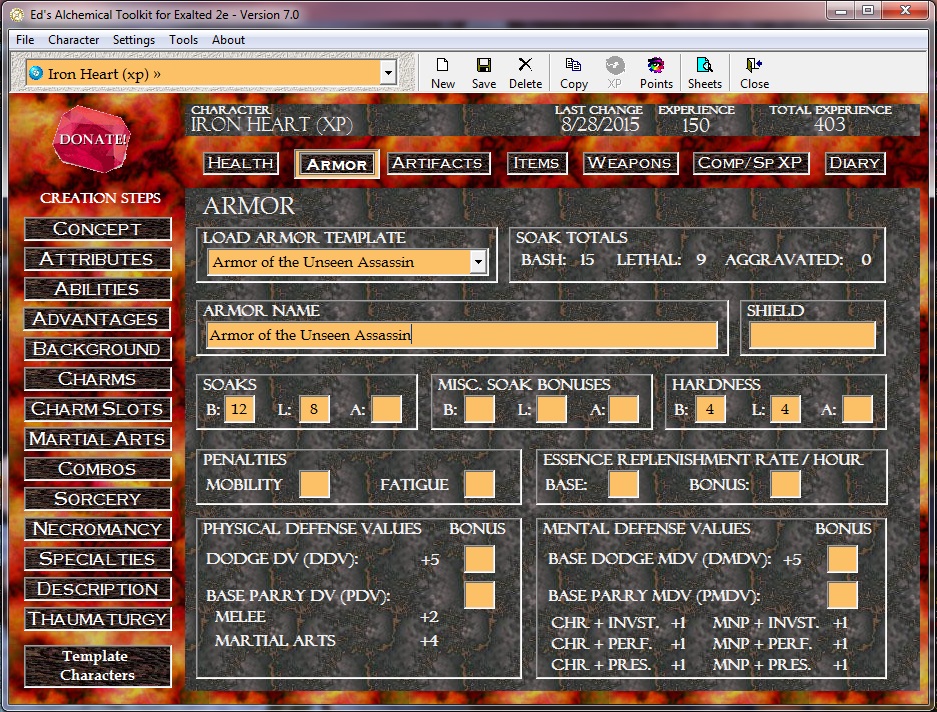The width and height of the screenshot is (937, 712).
Task: Click the Mobility penalty field
Action: click(314, 484)
